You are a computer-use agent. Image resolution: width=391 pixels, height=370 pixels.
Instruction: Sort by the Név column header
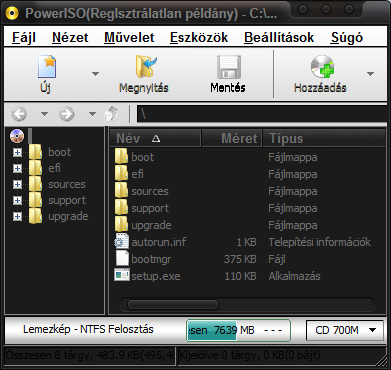pos(155,138)
